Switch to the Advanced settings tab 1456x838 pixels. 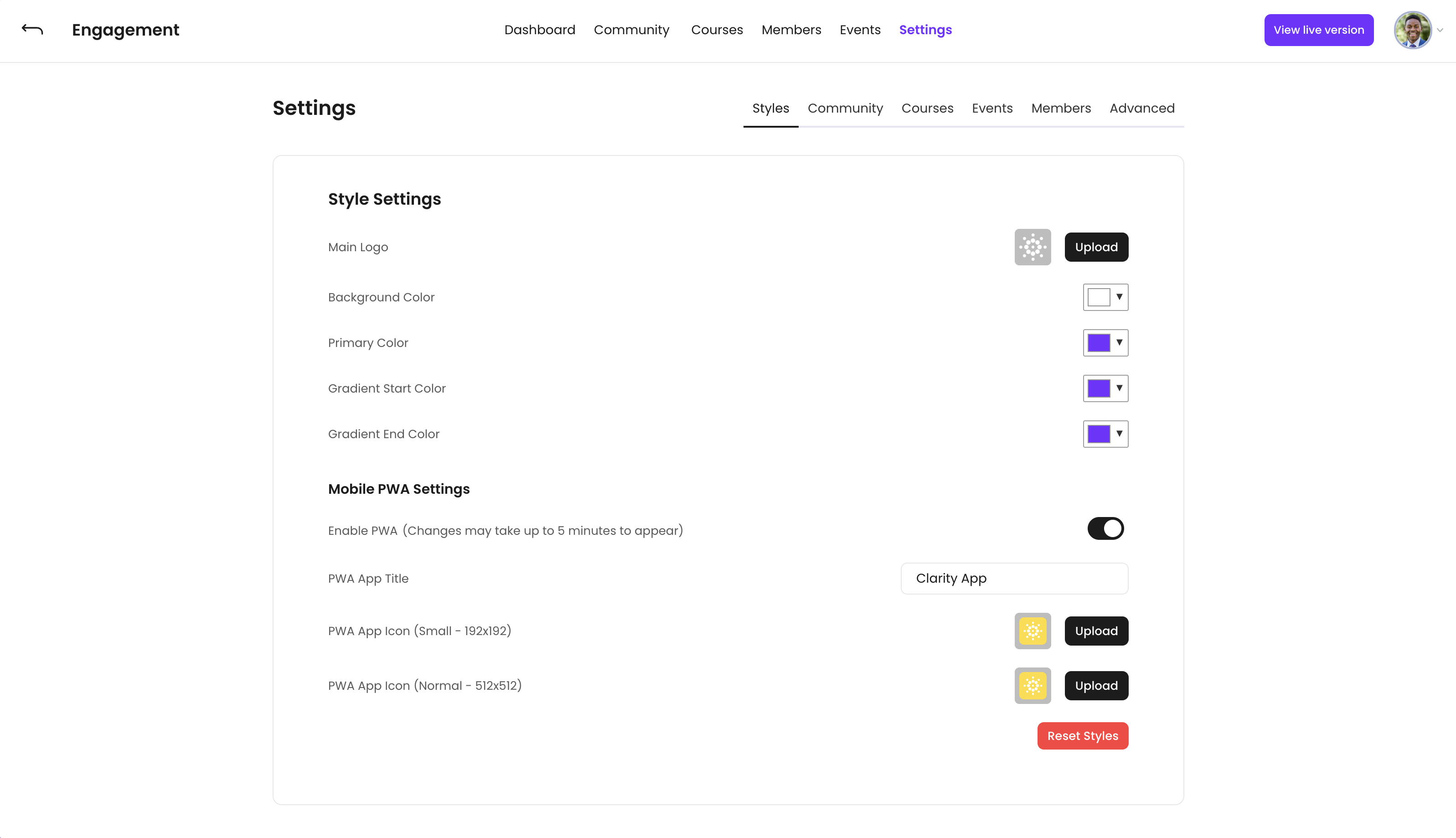(x=1141, y=108)
